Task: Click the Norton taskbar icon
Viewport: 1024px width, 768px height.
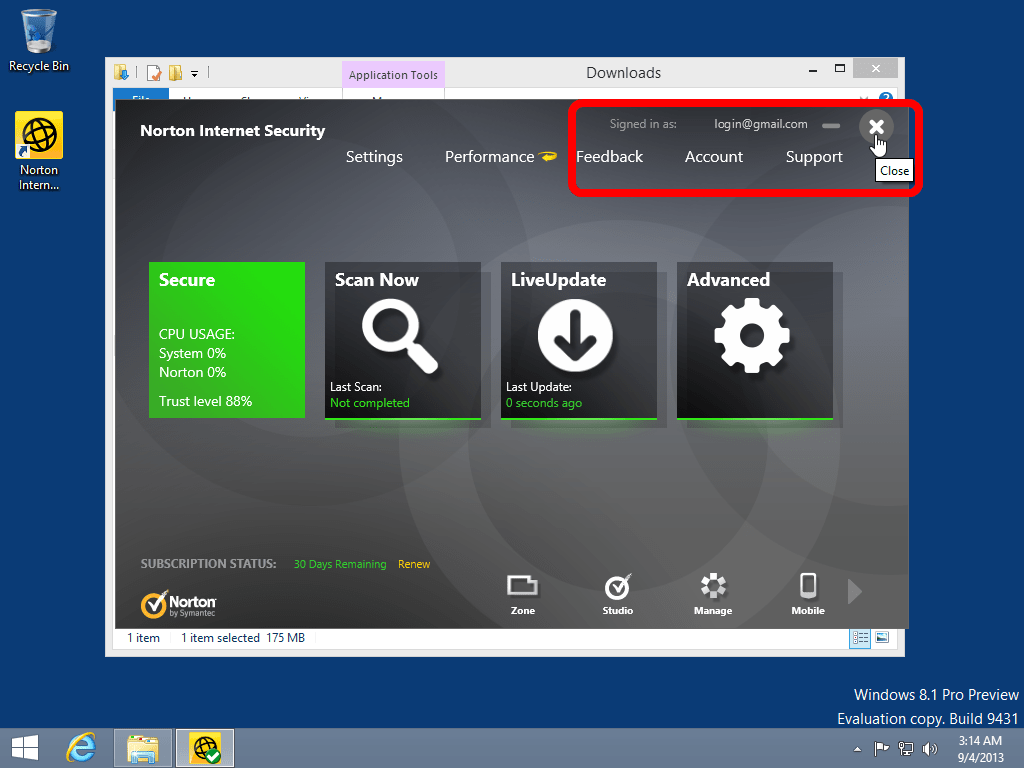Action: click(x=204, y=748)
